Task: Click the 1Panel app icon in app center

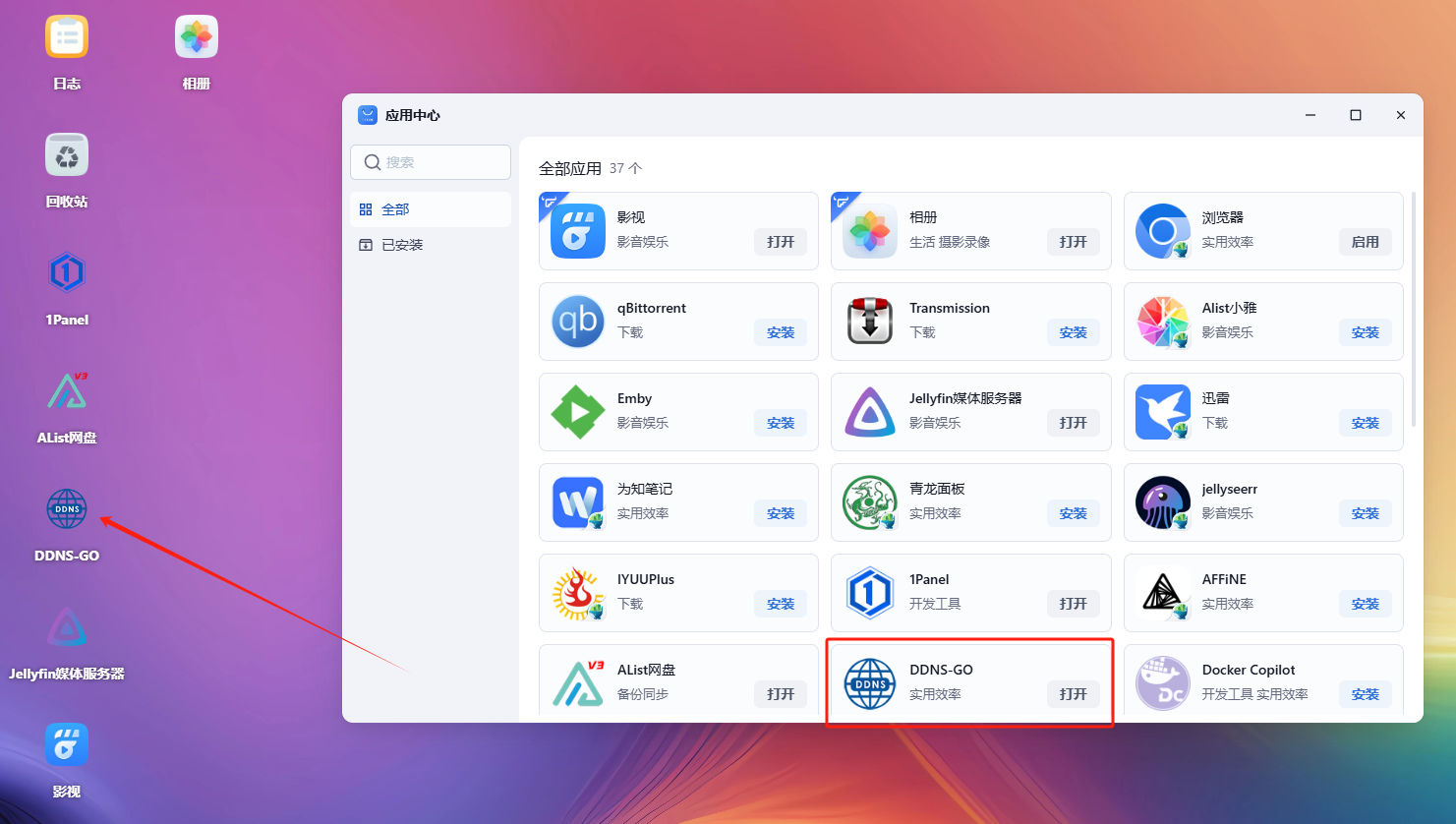Action: (870, 593)
